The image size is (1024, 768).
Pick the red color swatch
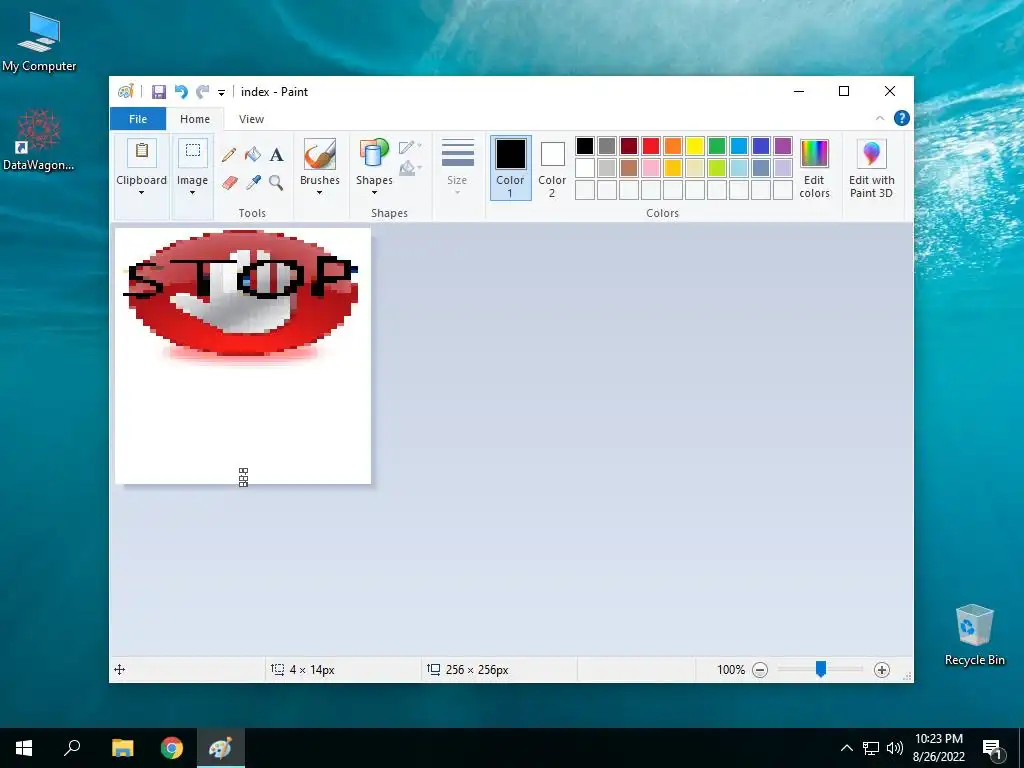click(x=651, y=146)
